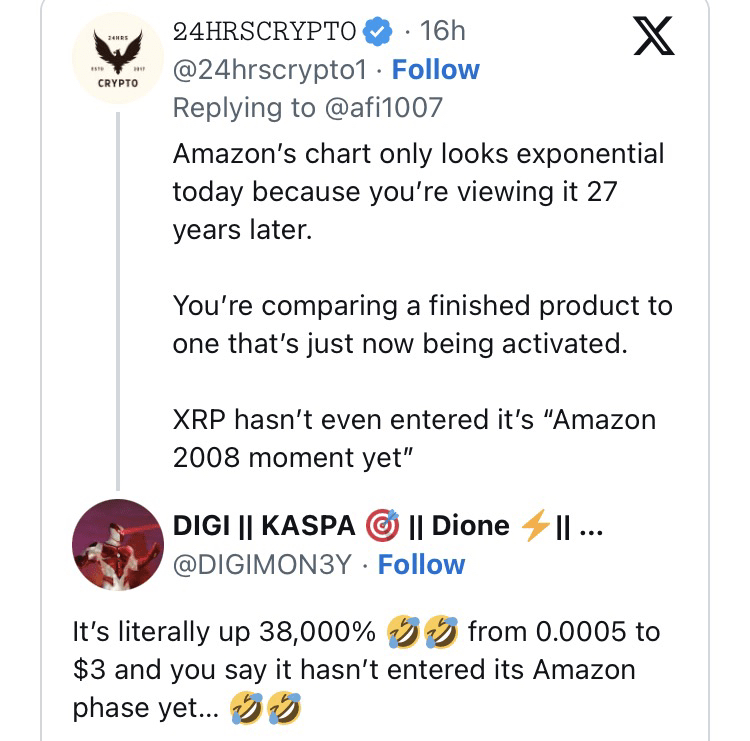Click the lightning bolt emoji after Dione
750x741 pixels.
536,526
